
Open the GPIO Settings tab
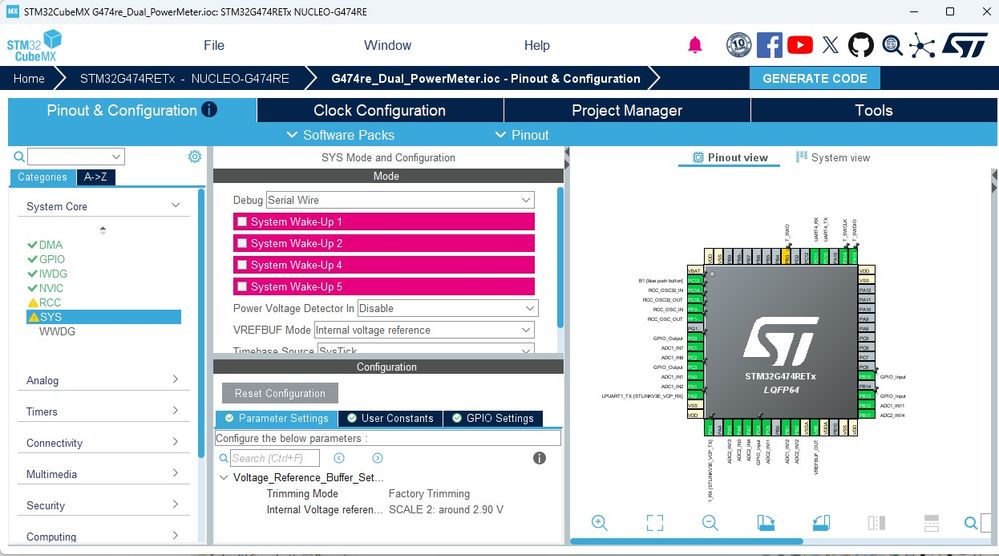click(x=493, y=418)
